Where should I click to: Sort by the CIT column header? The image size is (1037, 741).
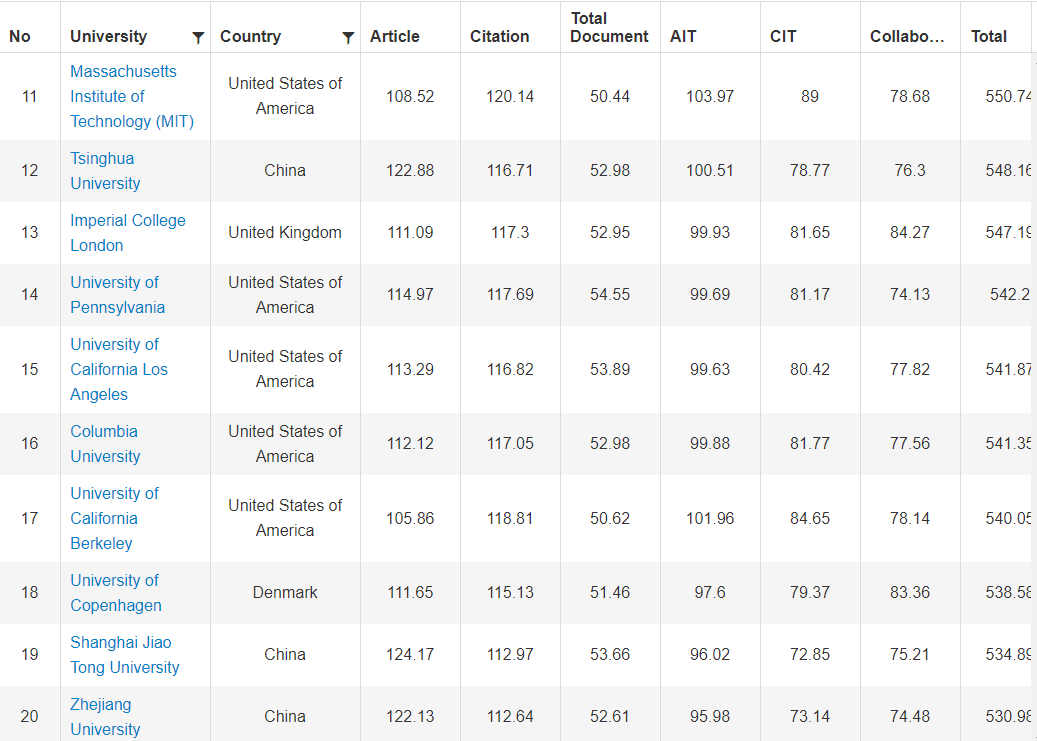tap(783, 36)
